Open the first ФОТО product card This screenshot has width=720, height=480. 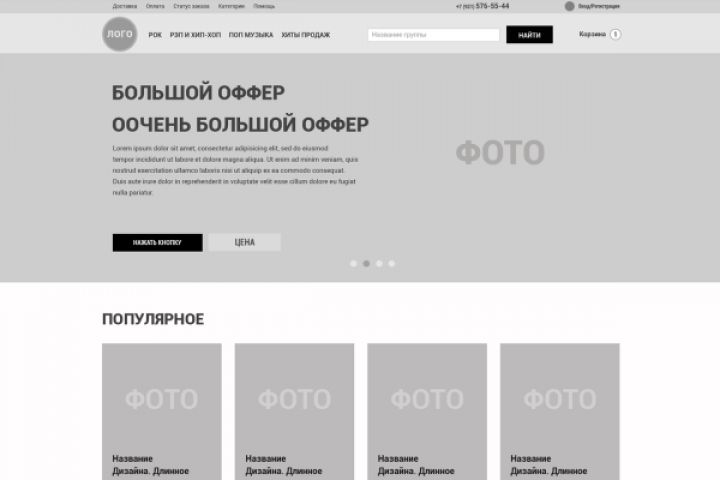(162, 412)
